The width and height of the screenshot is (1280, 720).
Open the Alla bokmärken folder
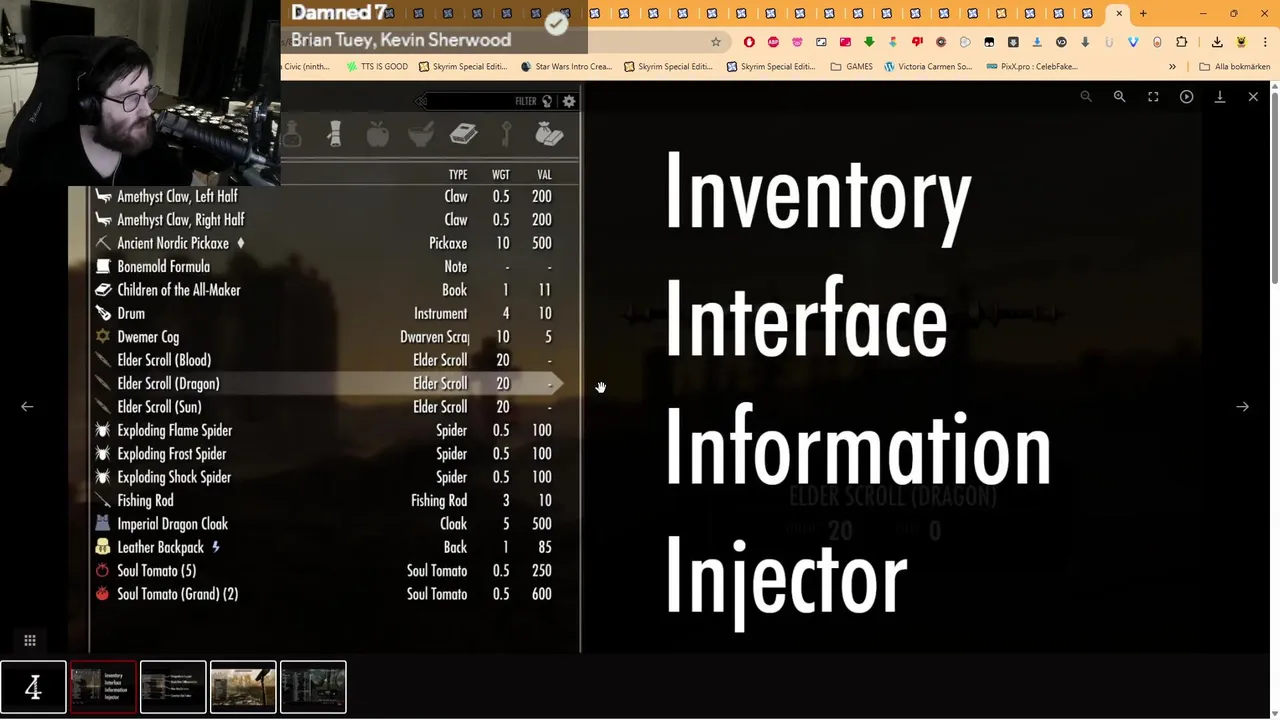click(x=1234, y=67)
